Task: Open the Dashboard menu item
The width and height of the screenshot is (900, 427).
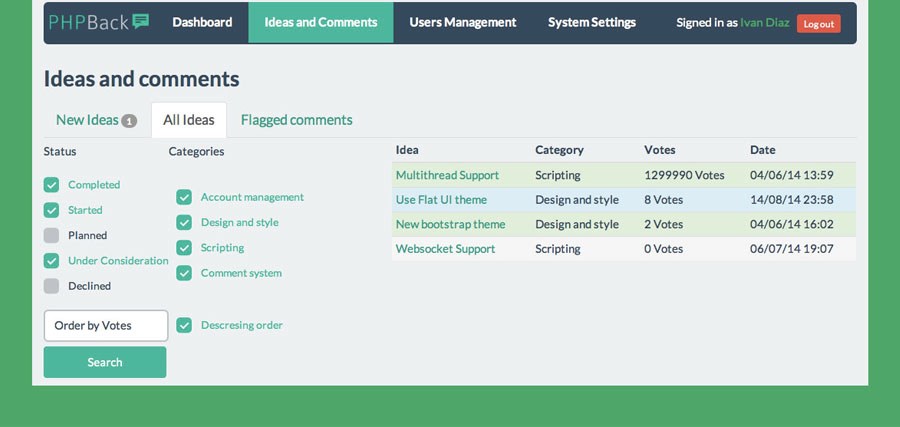Action: 202,22
